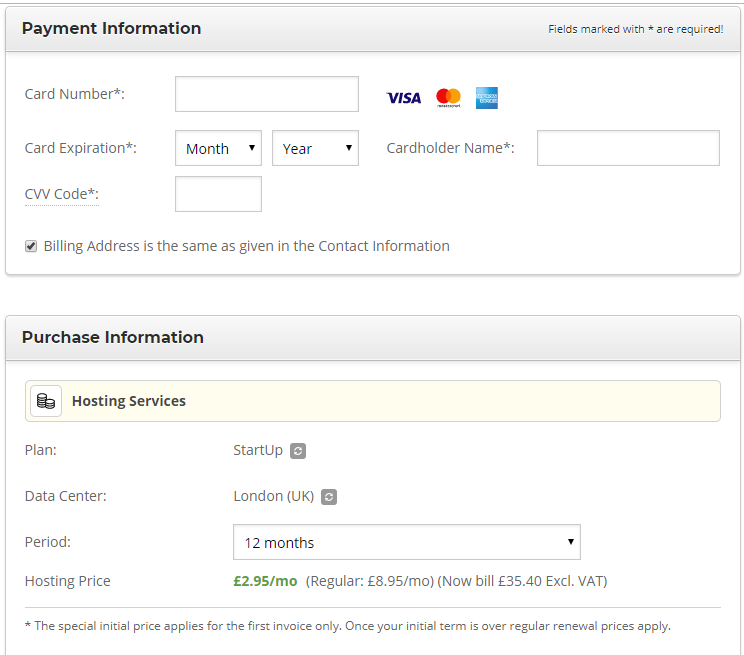Click the Visa card logo

coord(404,98)
